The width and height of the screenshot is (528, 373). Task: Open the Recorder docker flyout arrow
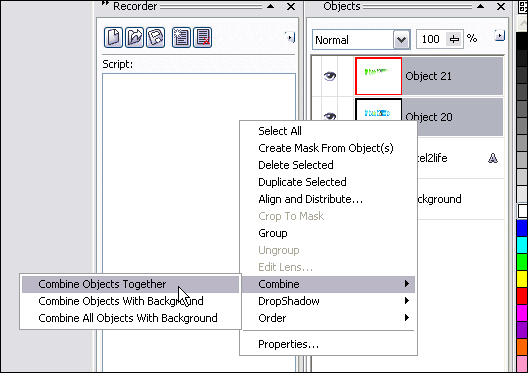[290, 37]
